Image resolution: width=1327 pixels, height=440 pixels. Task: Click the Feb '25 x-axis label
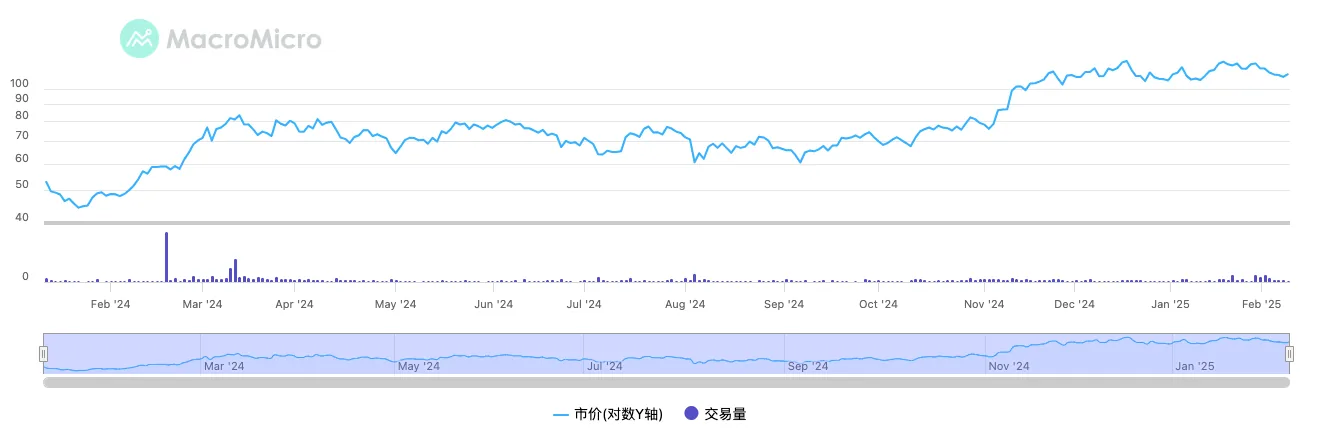(1262, 304)
